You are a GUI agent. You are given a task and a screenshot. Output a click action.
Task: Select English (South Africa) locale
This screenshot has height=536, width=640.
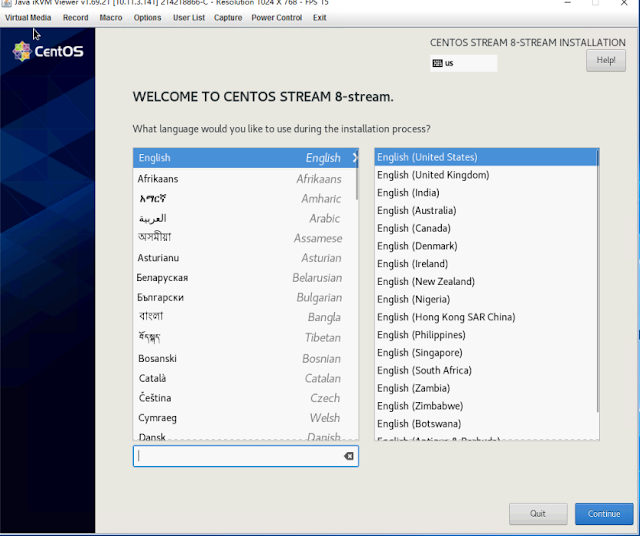coord(486,370)
